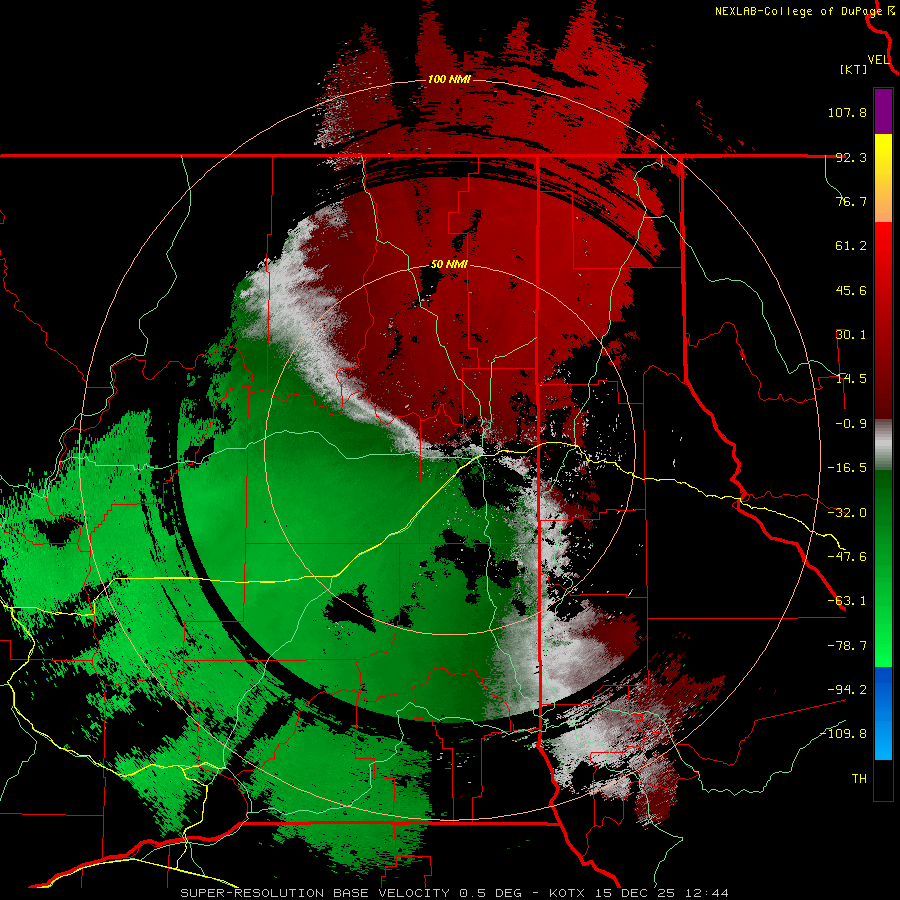The image size is (900, 900).
Task: Select the -78.7 velocity scale value
Action: click(847, 646)
